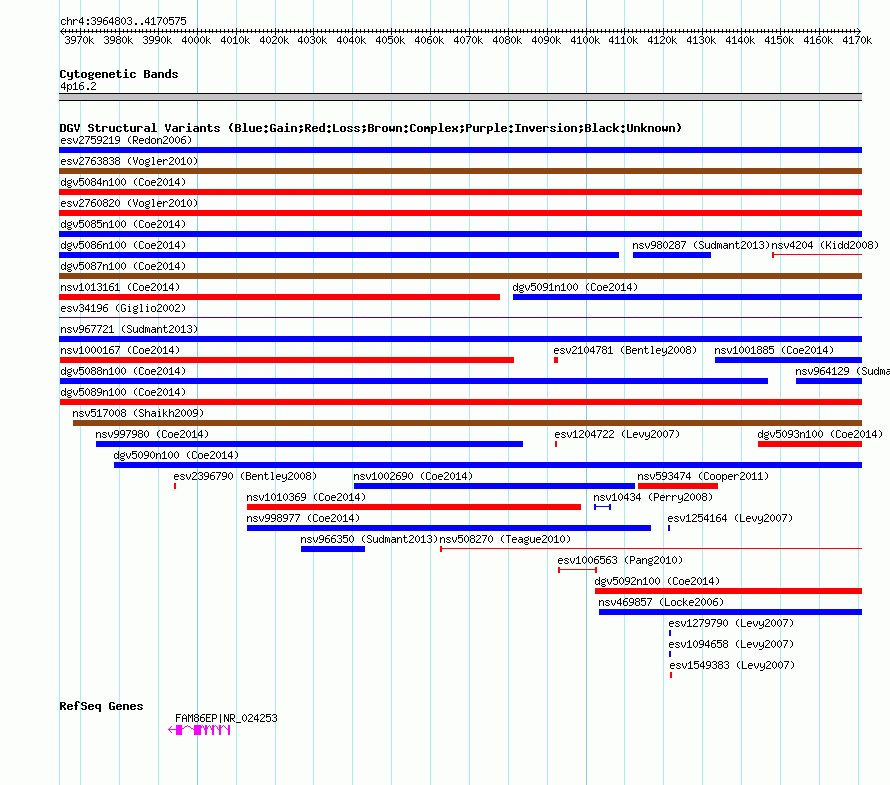Viewport: 890px width, 785px height.
Task: Click the nsv1010369 (Coe2014) label
Action: pos(307,497)
